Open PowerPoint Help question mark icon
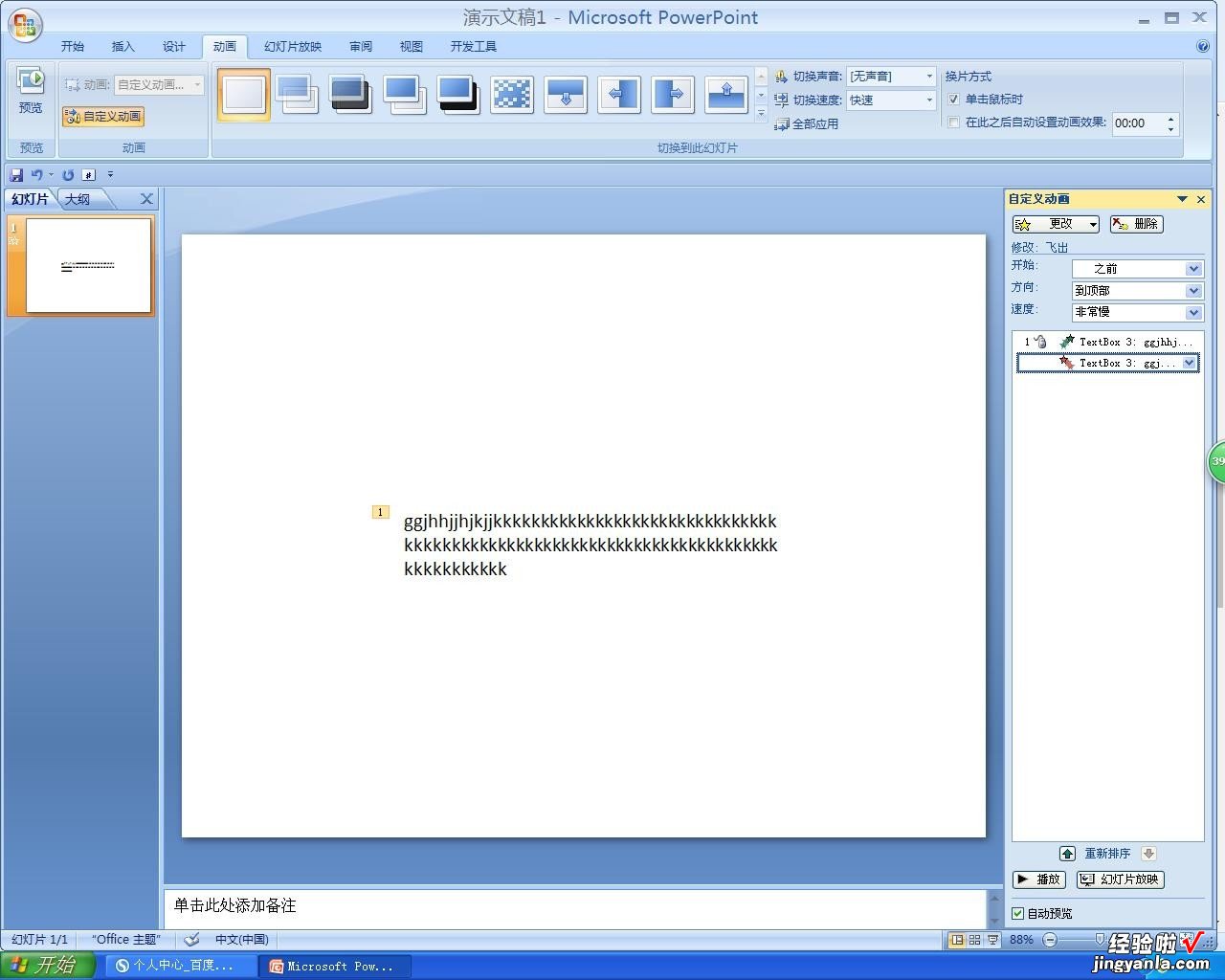 1203,46
